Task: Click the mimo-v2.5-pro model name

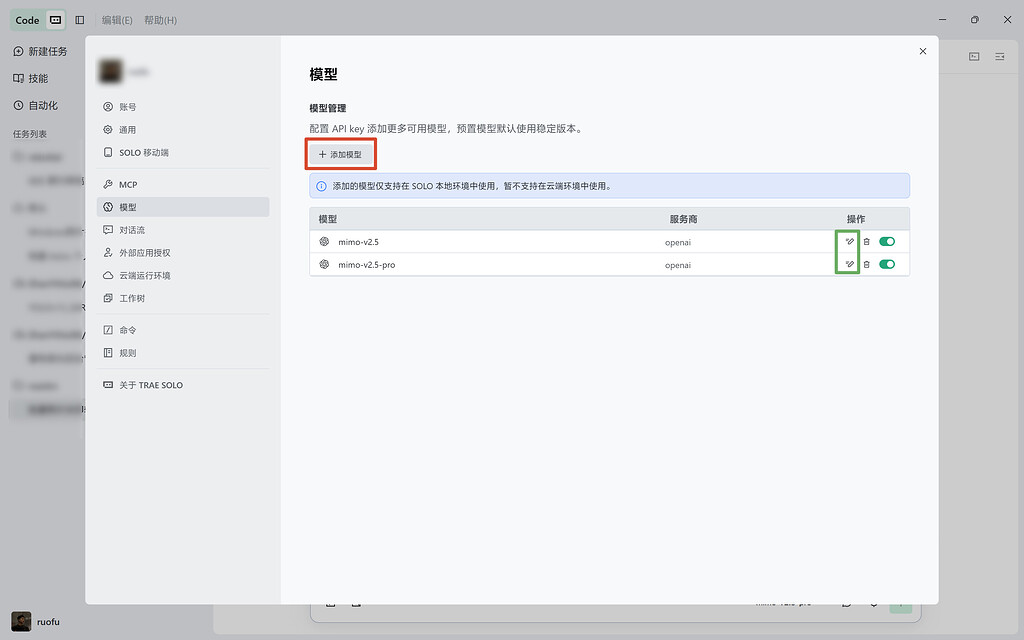Action: (366, 265)
